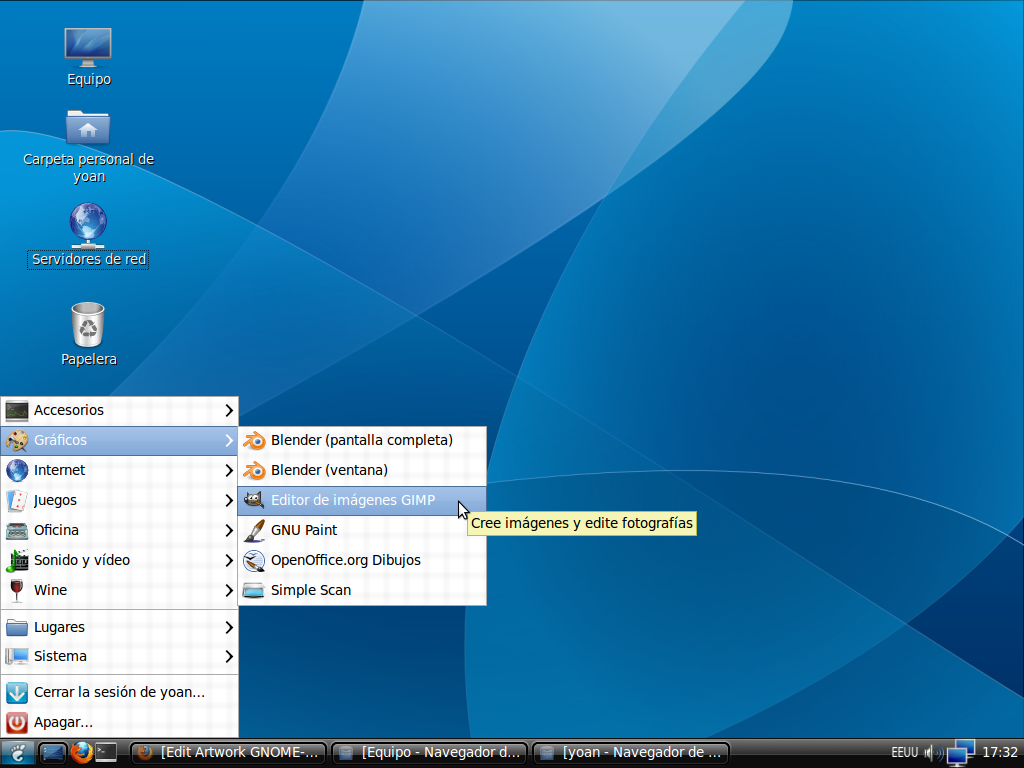The image size is (1024, 768).
Task: Click the Cerrar la sesión arrow icon
Action: 17,692
